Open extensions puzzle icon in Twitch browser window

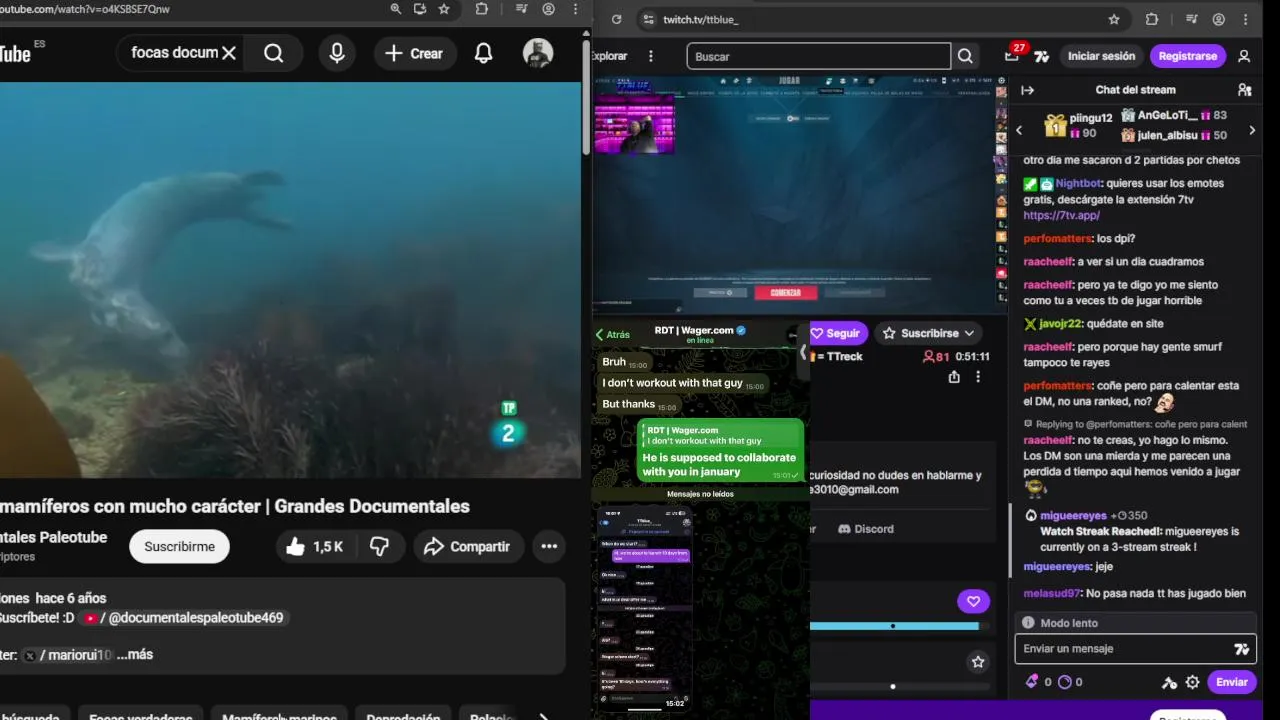coord(1151,19)
